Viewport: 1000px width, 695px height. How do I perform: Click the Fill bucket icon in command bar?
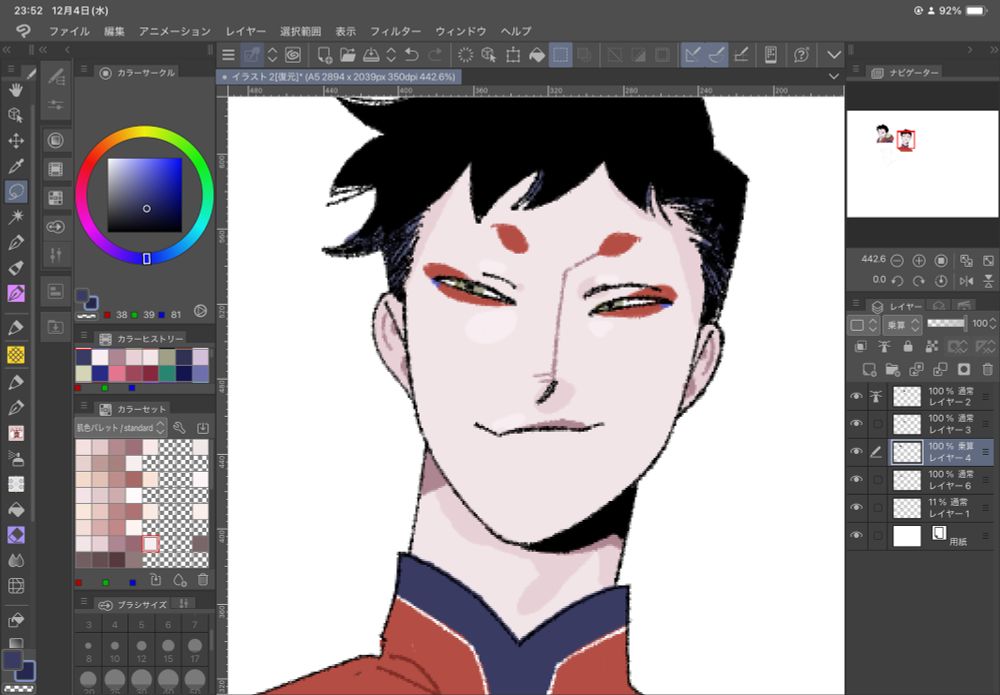click(x=537, y=55)
